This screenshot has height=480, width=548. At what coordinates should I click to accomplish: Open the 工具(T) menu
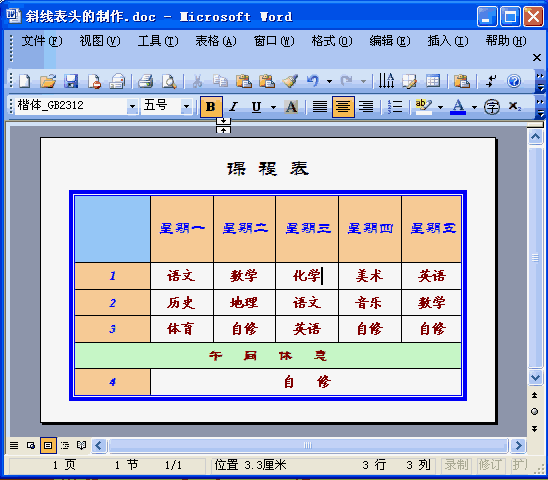point(158,41)
